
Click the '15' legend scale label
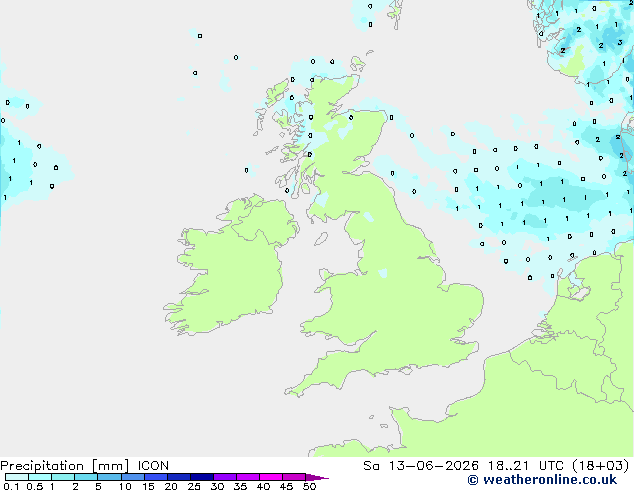point(148,486)
